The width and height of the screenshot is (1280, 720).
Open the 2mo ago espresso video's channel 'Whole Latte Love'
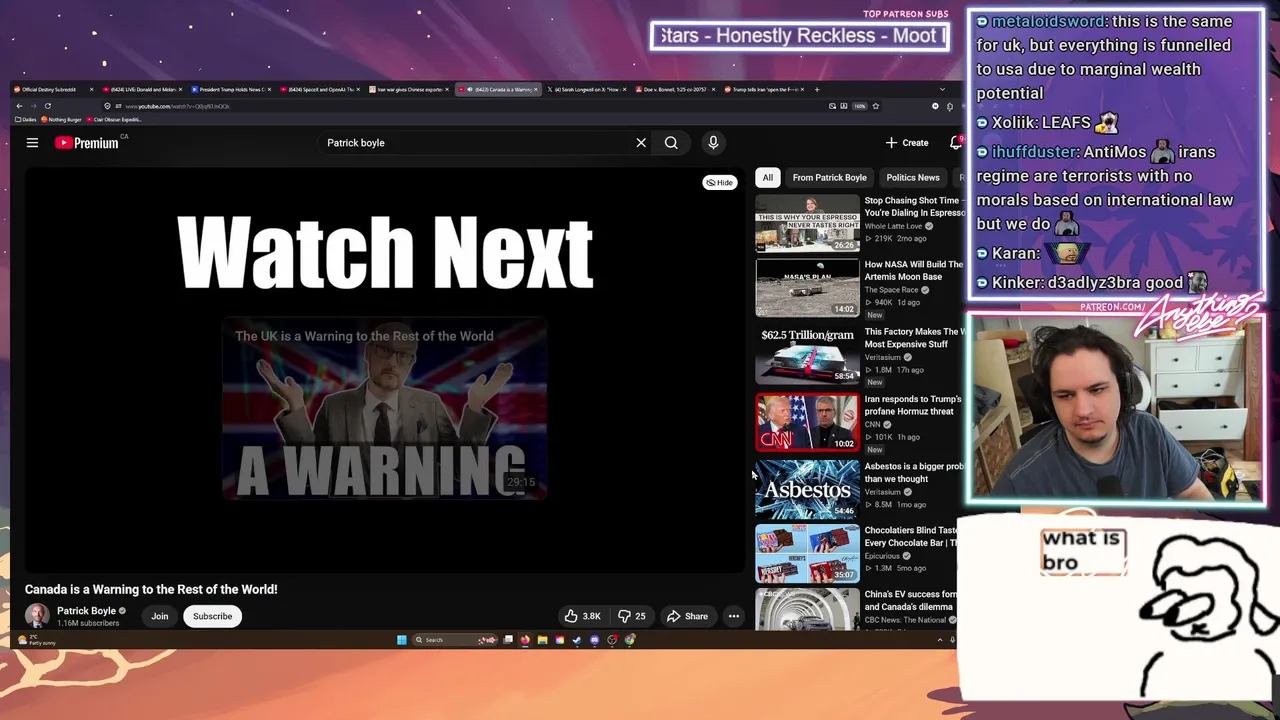click(893, 226)
